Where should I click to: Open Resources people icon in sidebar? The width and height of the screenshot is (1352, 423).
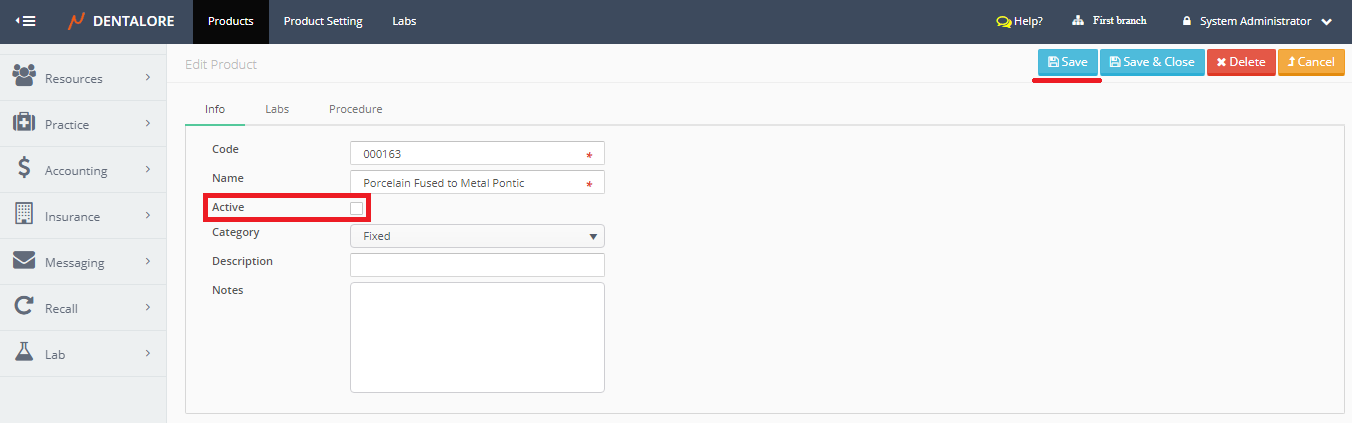[24, 76]
